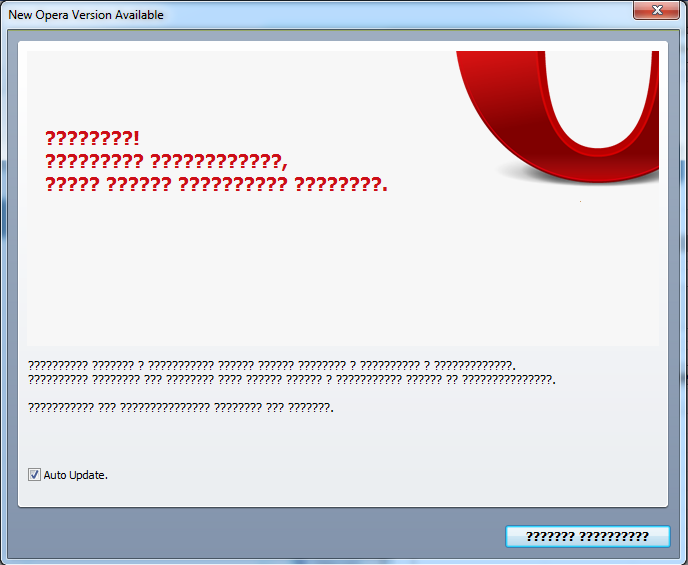This screenshot has width=688, height=565.
Task: Click the red headline line ending with period
Action: pos(217,184)
